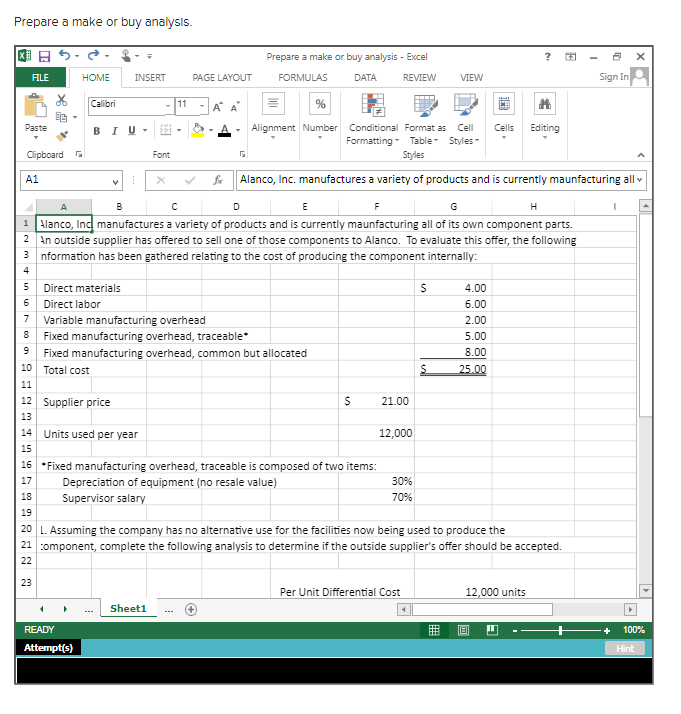
Task: Click the Format as Table icon
Action: coord(425,104)
